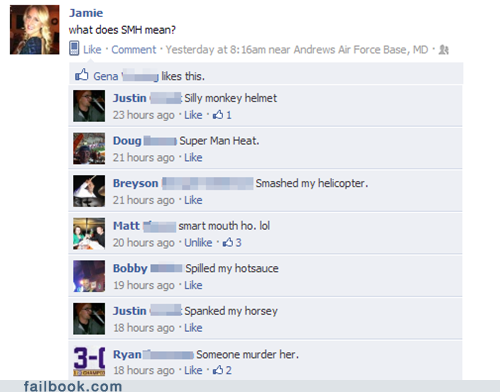Like Bobby's Spilled my hotsauce comment
Image resolution: width=500 pixels, height=392 pixels.
click(193, 285)
